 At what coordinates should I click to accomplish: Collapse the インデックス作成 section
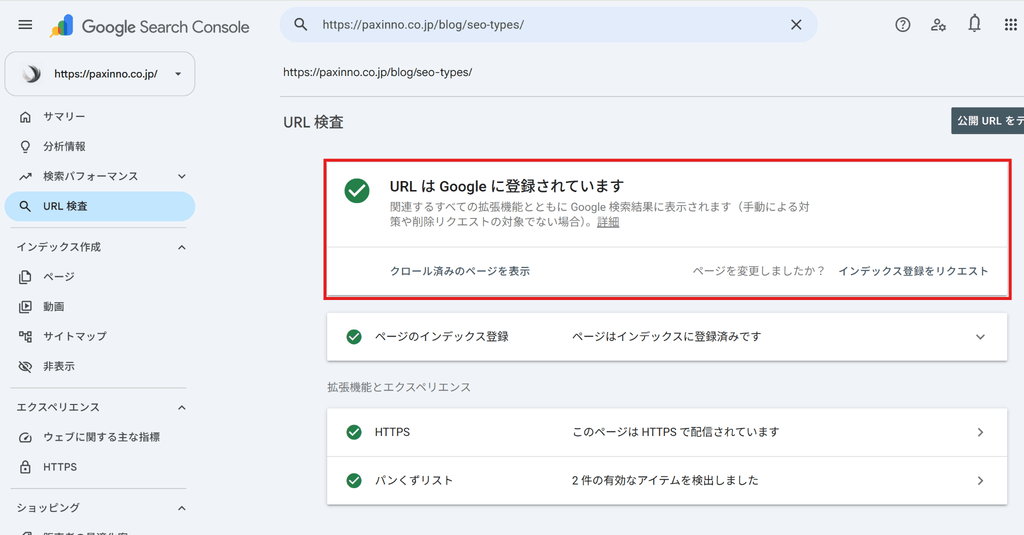coord(182,248)
